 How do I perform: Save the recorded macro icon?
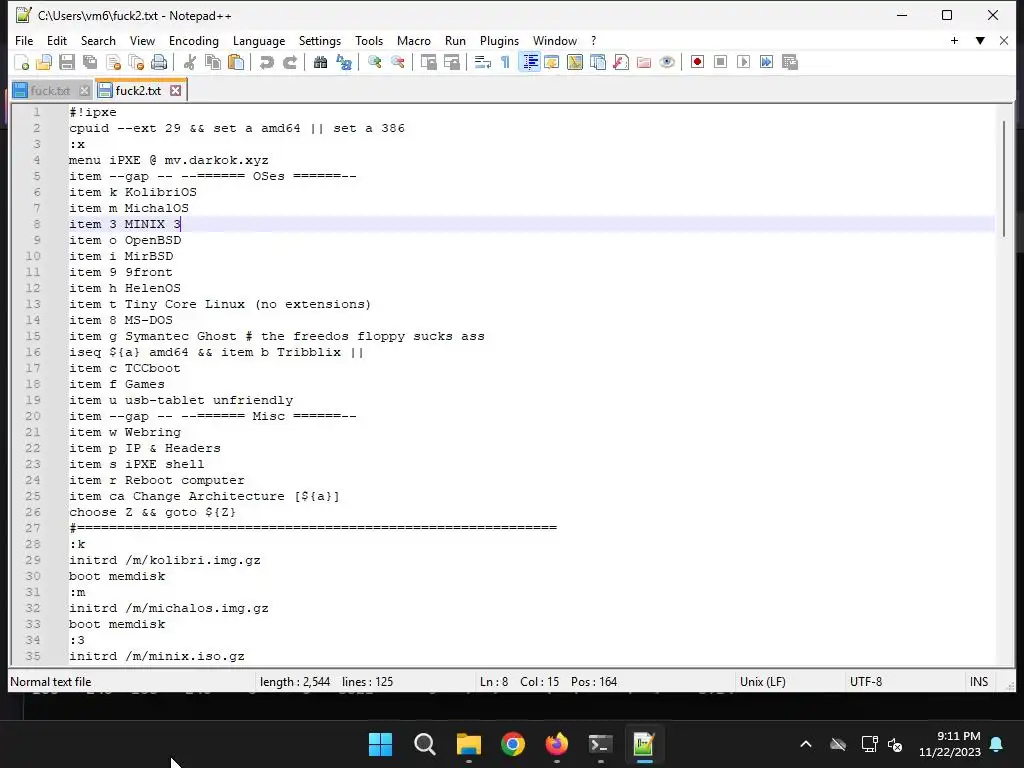[790, 62]
